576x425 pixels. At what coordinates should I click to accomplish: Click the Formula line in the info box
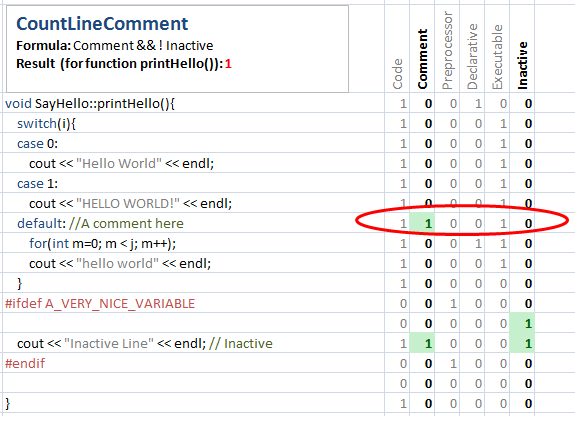pos(115,46)
